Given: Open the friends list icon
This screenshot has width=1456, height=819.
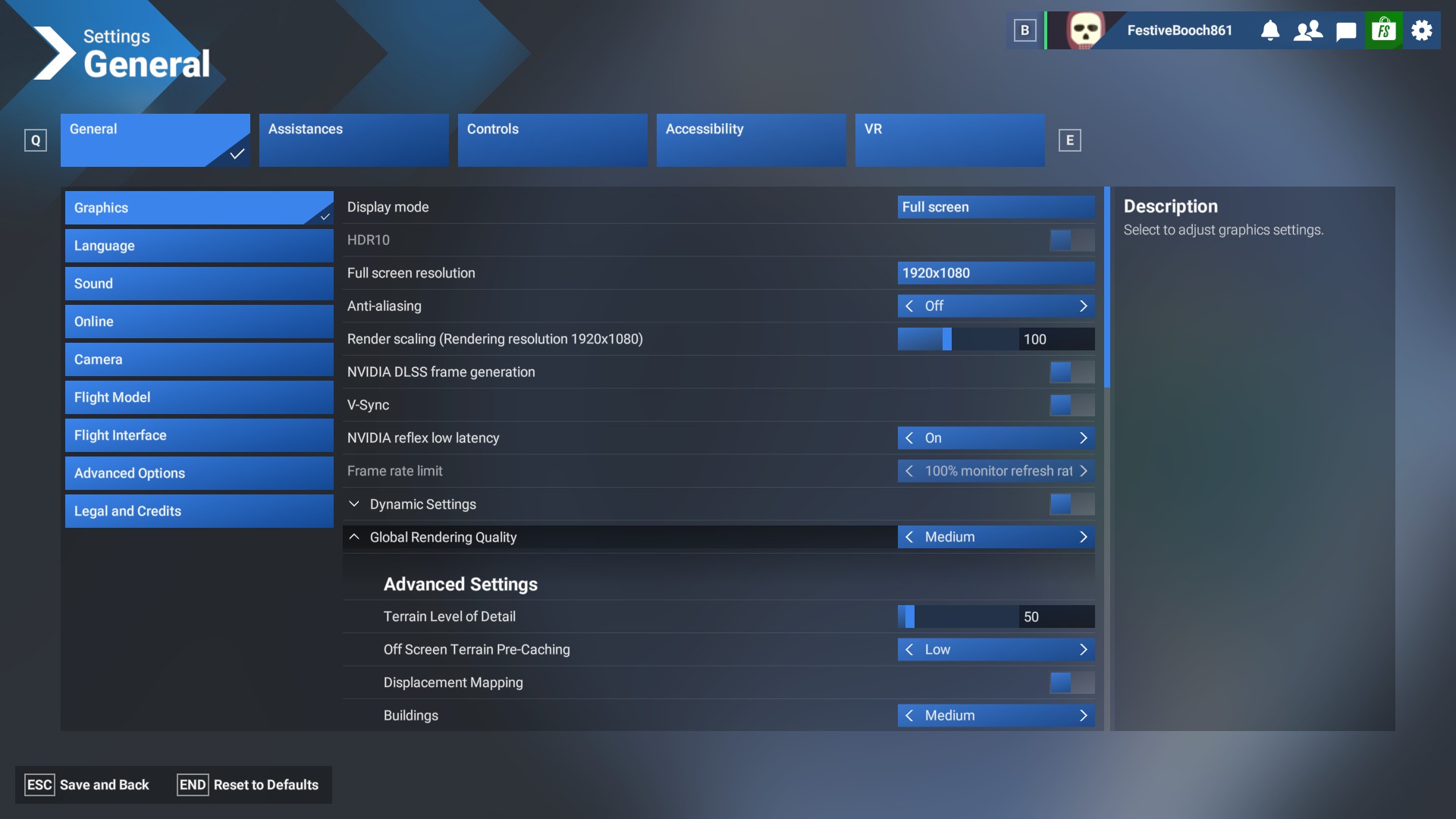Looking at the screenshot, I should (x=1308, y=30).
